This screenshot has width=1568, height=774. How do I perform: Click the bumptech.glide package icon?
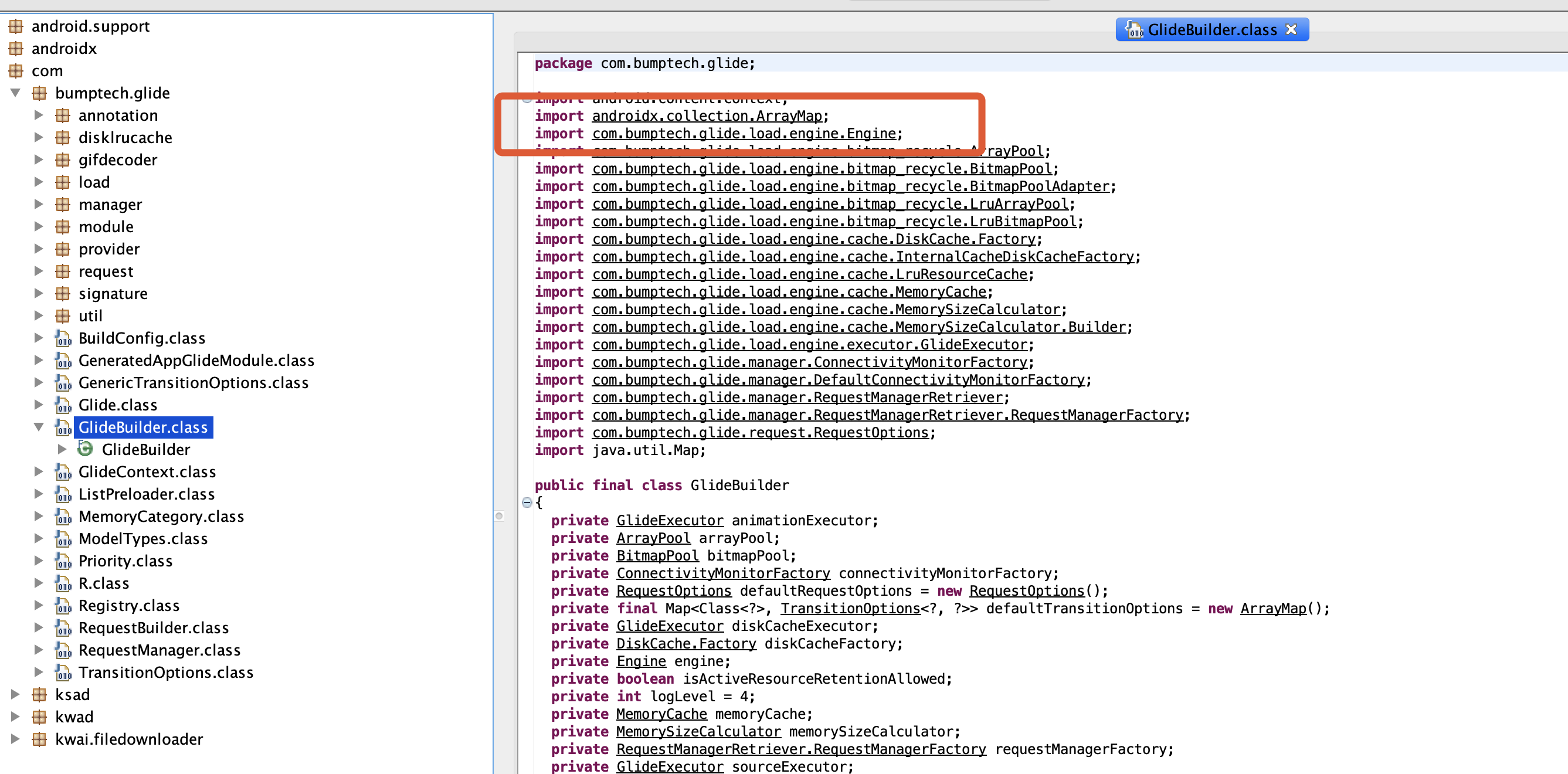(39, 93)
